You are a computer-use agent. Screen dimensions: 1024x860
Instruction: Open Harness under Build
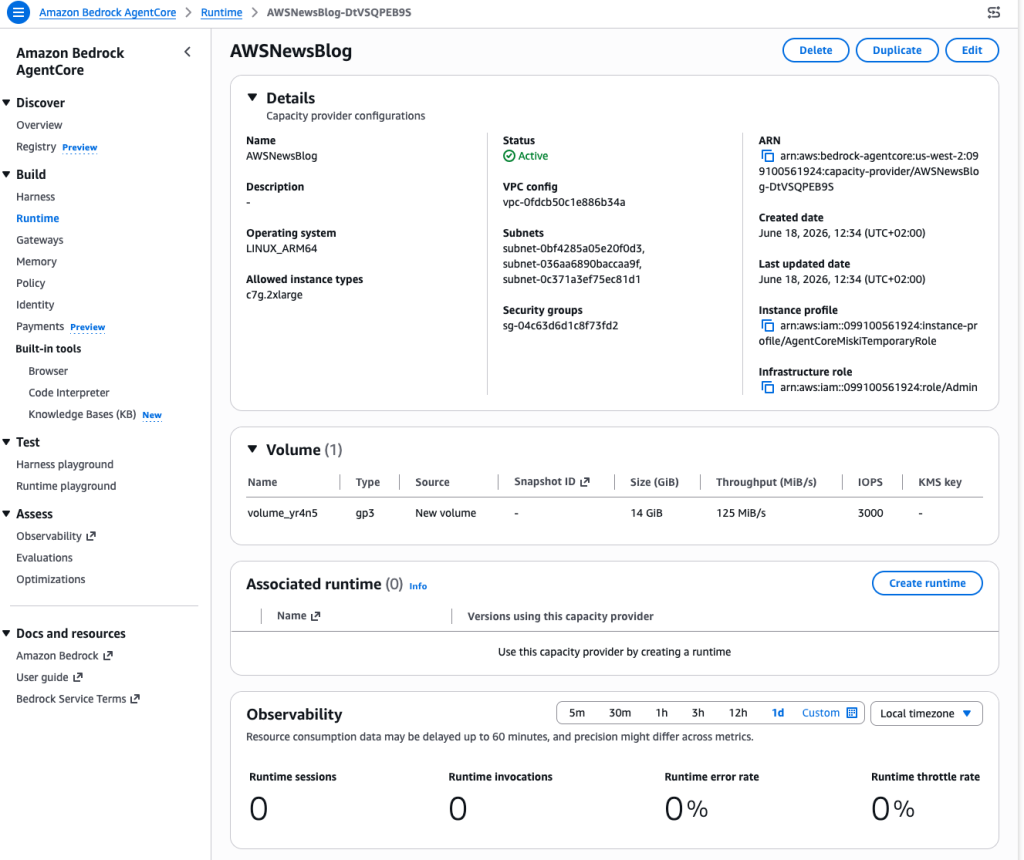(x=35, y=197)
